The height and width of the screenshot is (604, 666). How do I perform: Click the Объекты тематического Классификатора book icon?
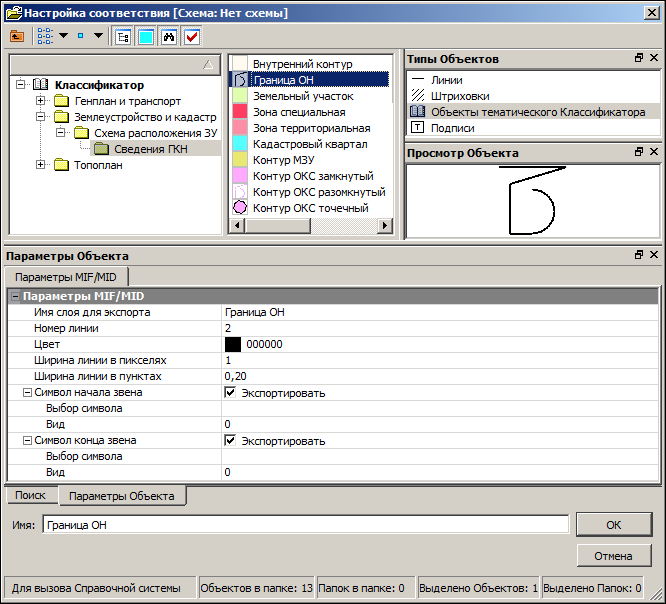pos(418,111)
